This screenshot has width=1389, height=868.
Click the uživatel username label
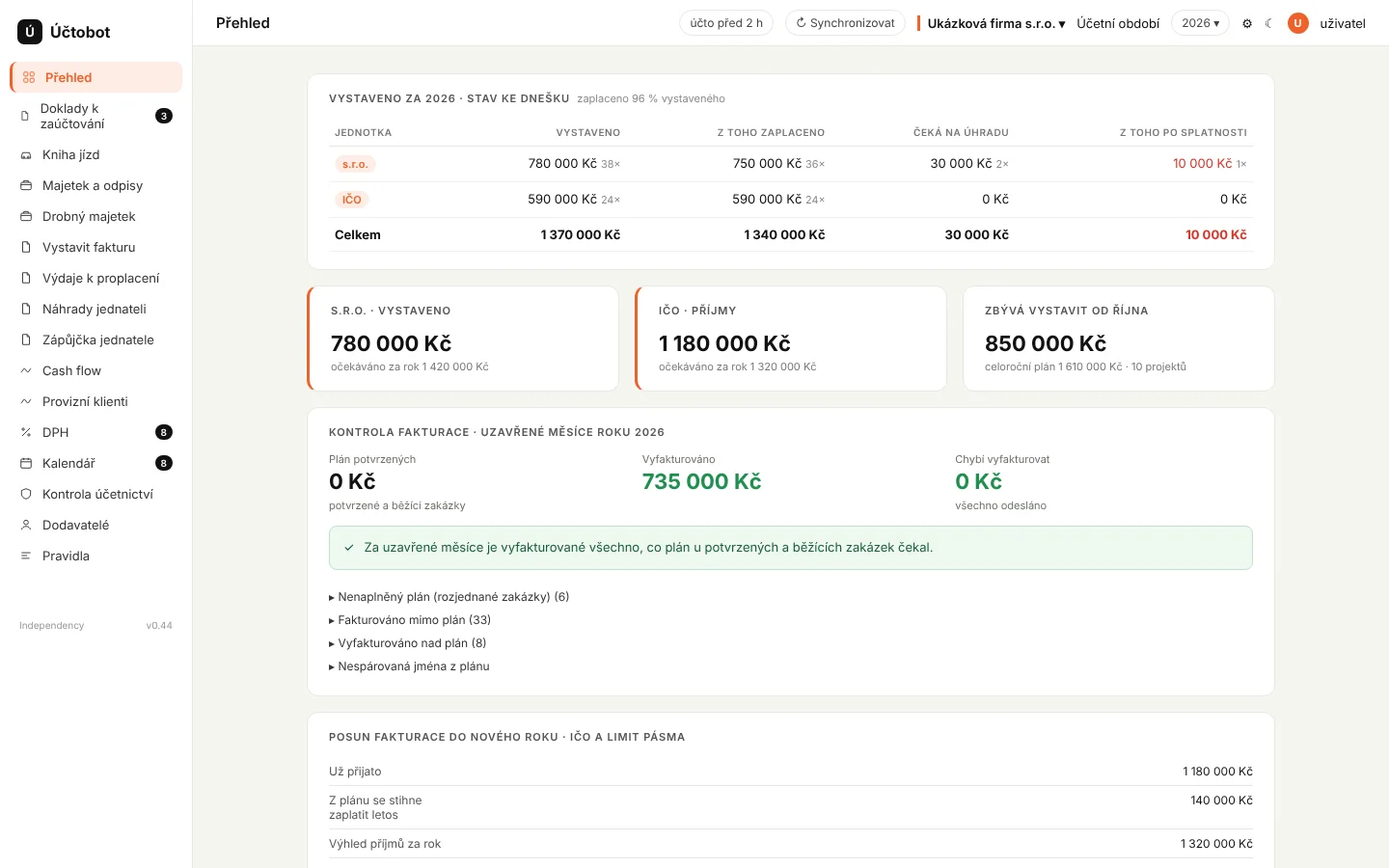coord(1343,23)
